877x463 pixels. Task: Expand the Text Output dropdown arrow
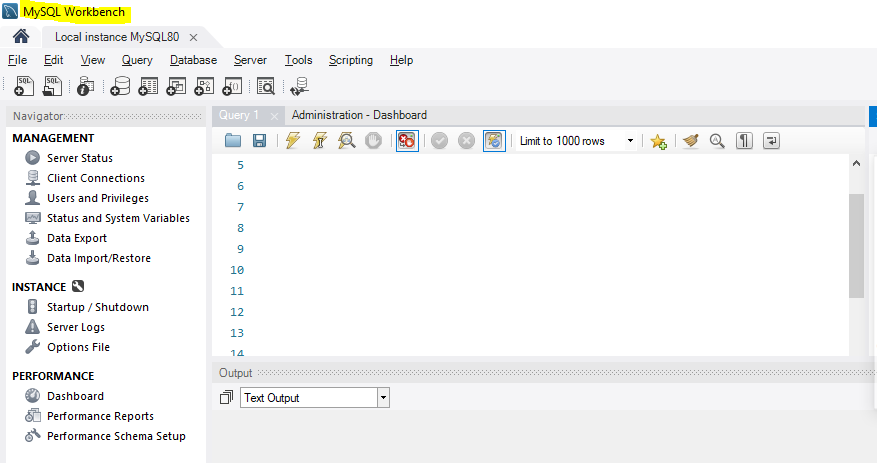click(x=383, y=398)
